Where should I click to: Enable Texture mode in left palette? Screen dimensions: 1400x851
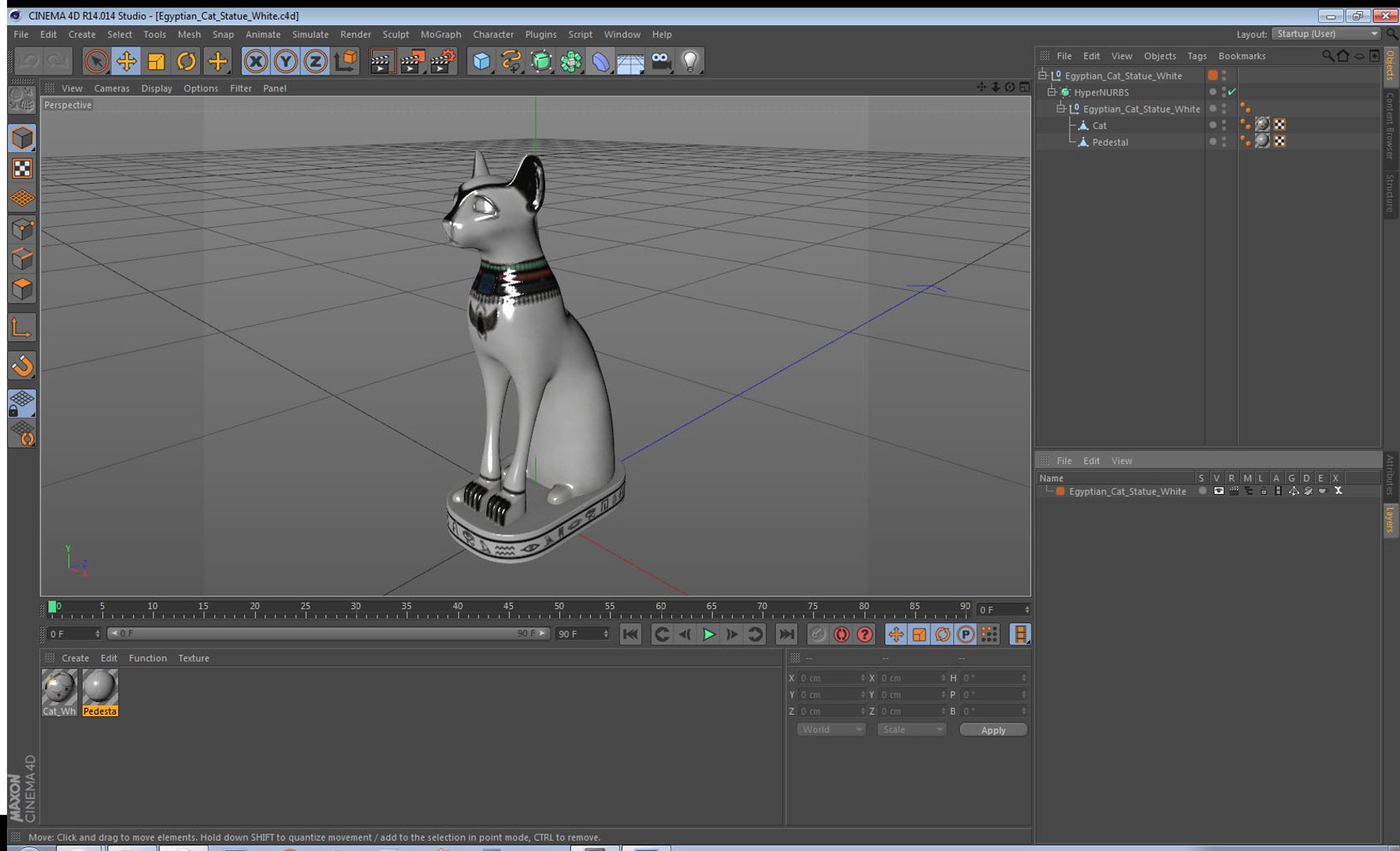point(22,168)
